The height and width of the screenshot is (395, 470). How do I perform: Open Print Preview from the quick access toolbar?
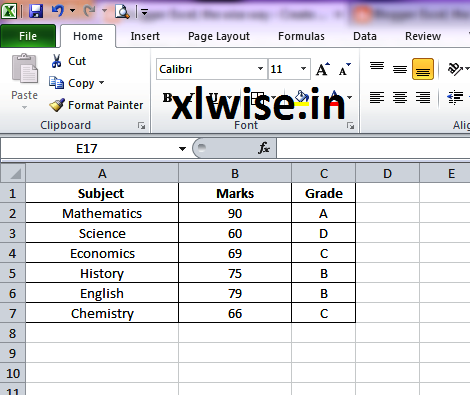pyautogui.click(x=122, y=11)
